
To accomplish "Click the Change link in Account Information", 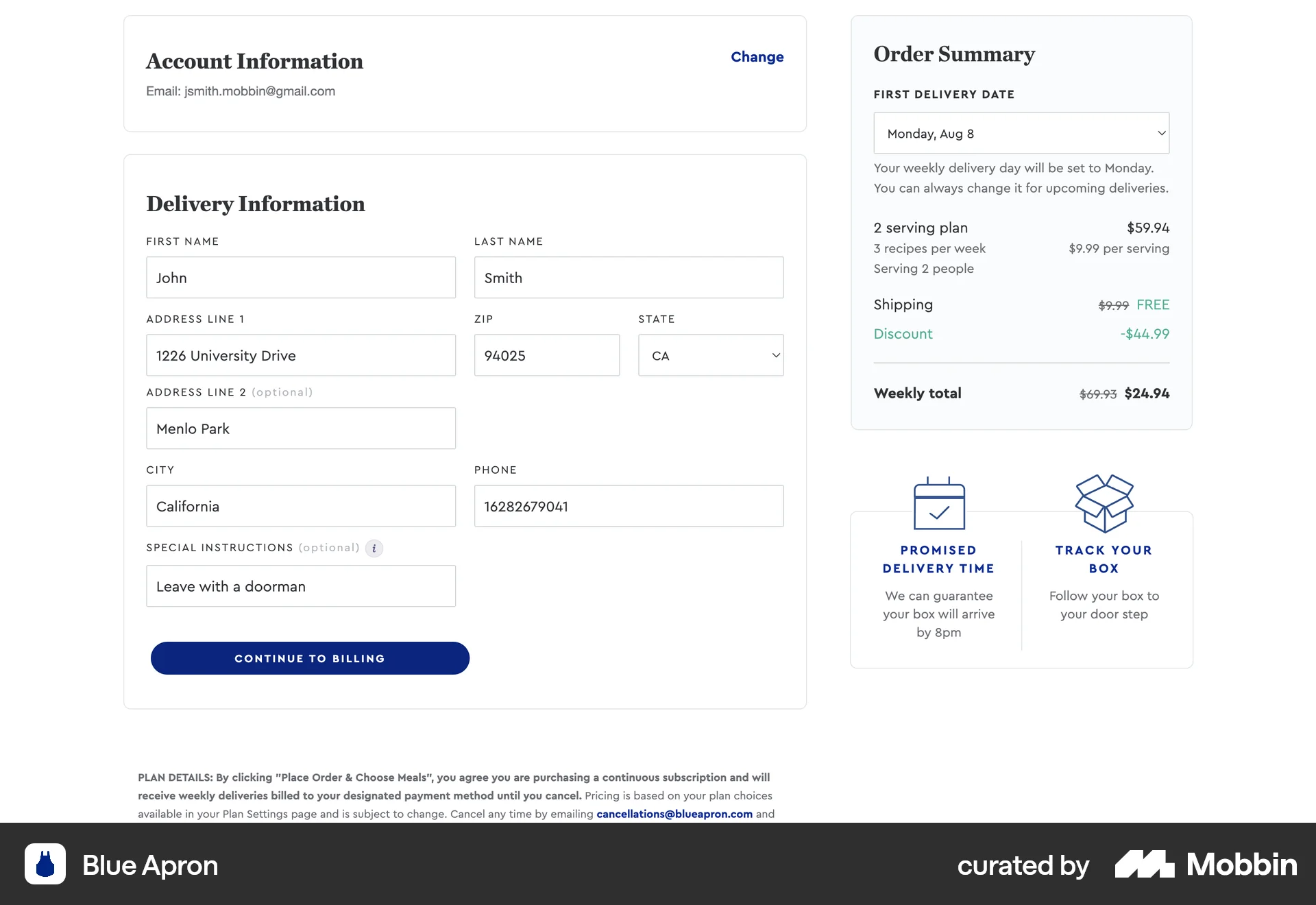I will click(x=757, y=57).
